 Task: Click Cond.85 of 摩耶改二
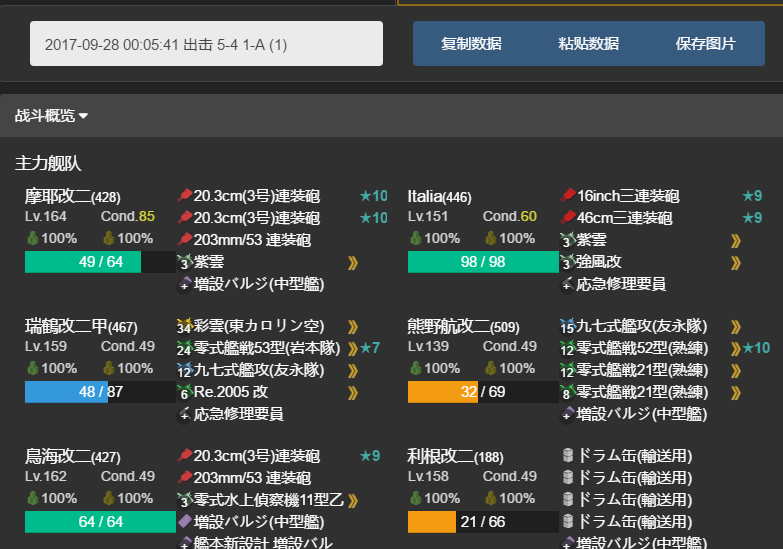click(128, 216)
